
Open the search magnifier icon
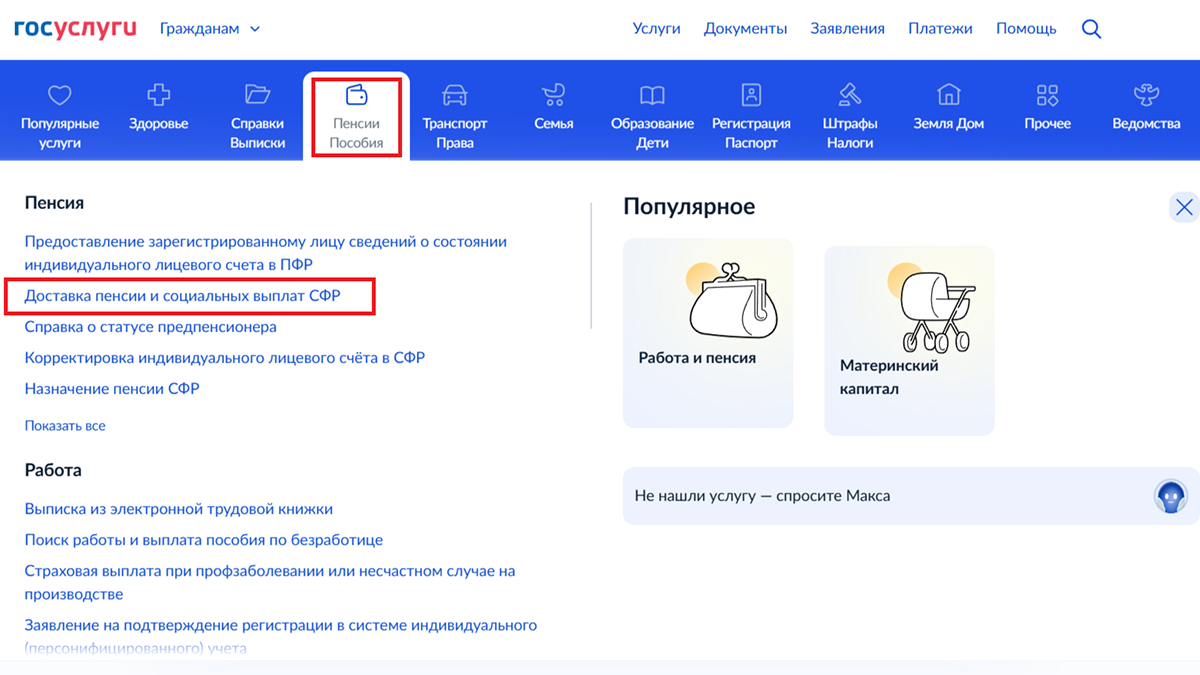click(1091, 29)
